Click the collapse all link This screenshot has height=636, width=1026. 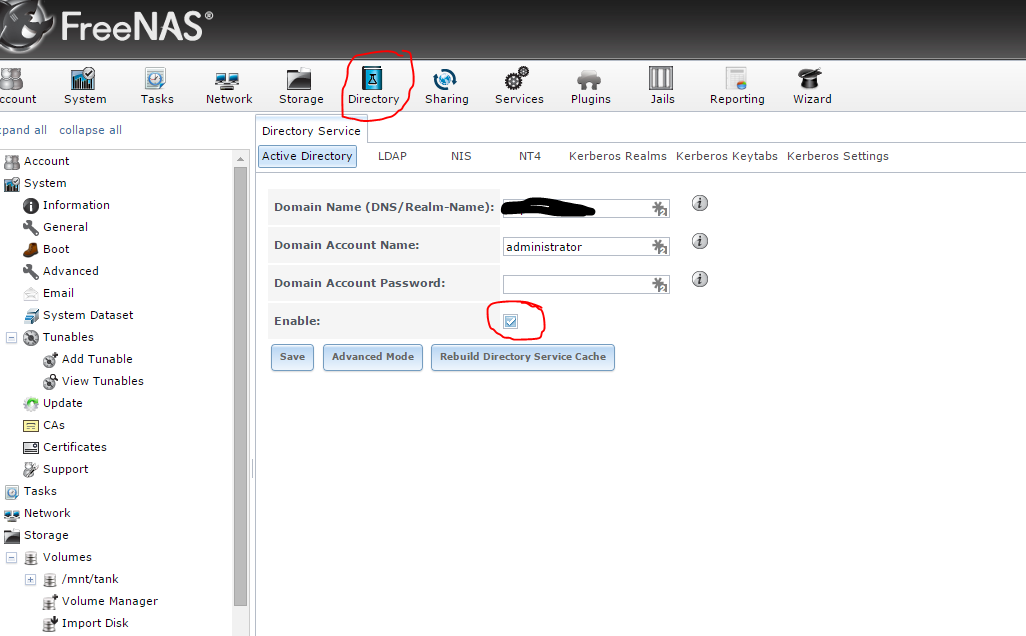(90, 130)
